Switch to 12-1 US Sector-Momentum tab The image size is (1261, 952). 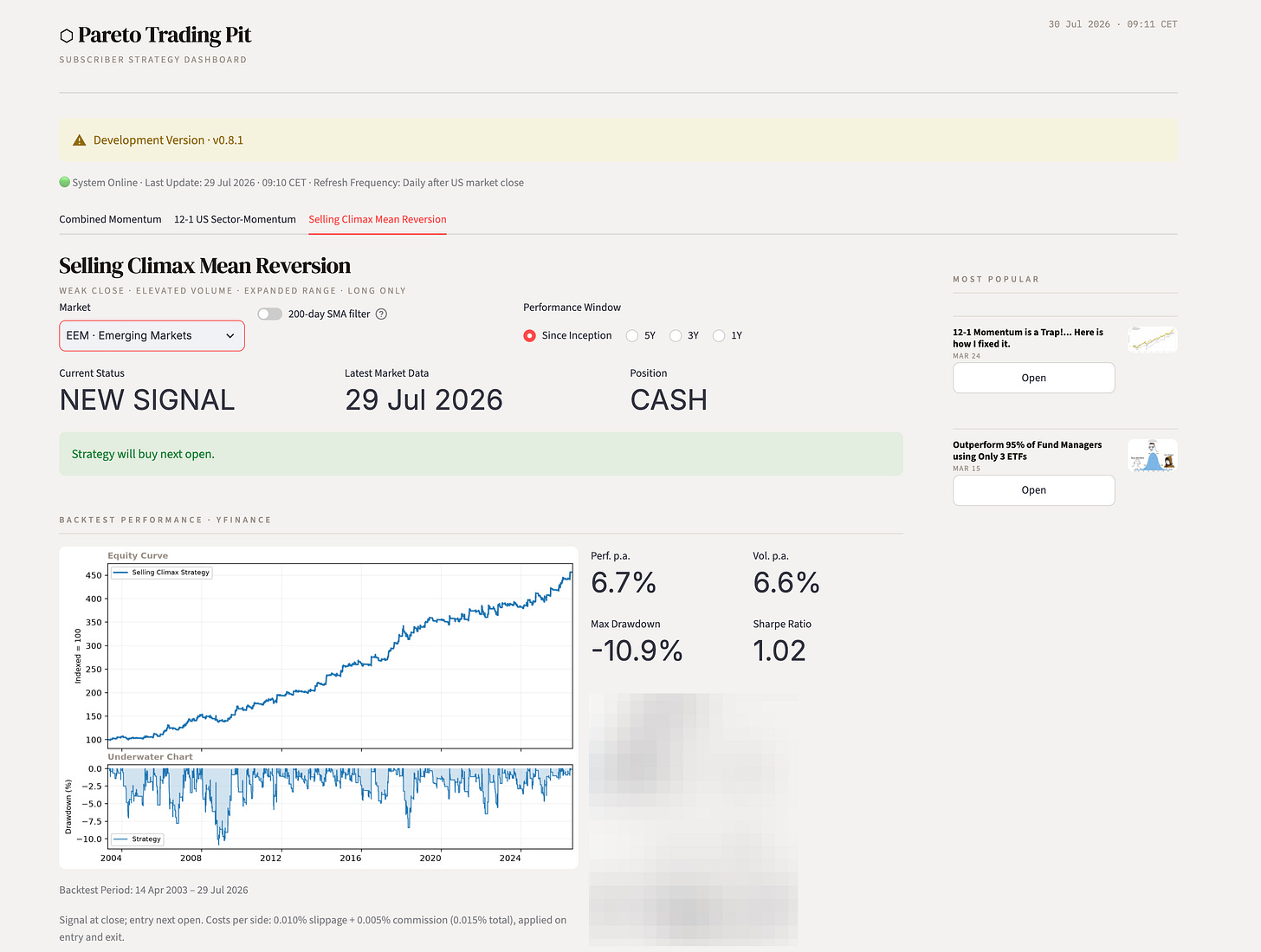coord(235,219)
